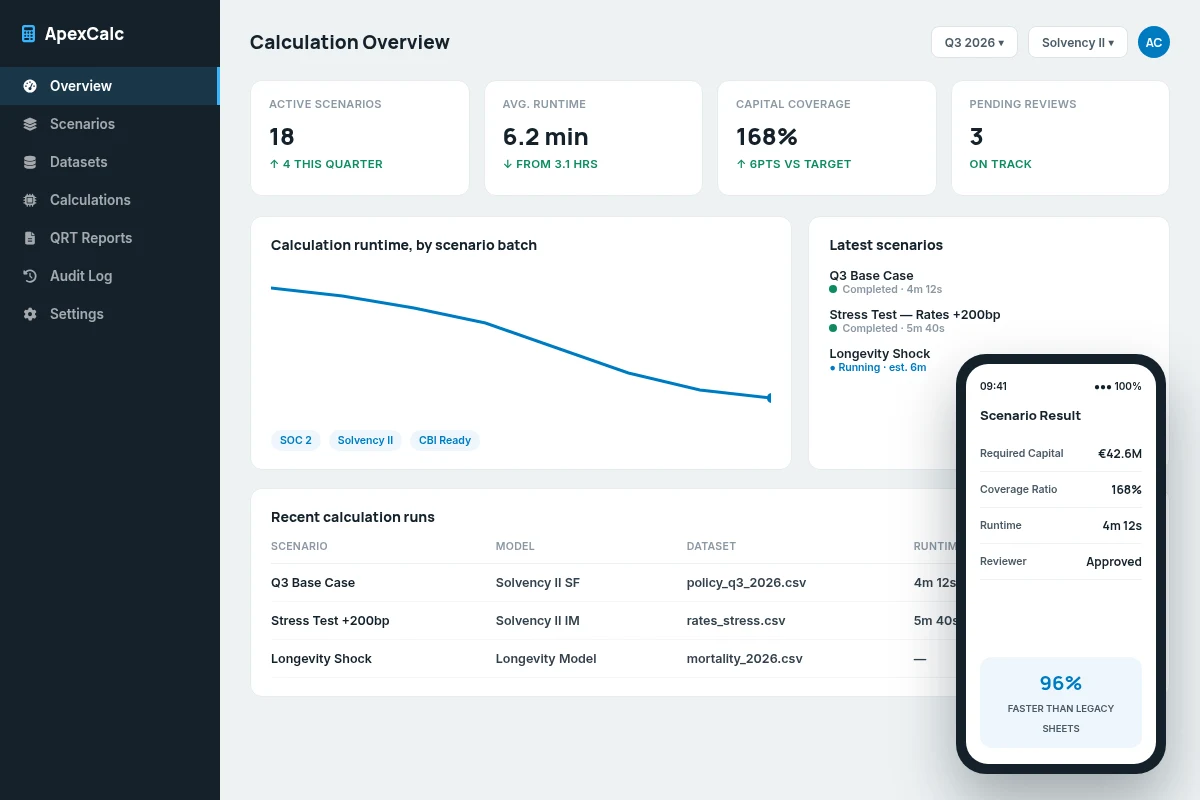Click rates_stress.csv dataset
The width and height of the screenshot is (1200, 800).
[x=736, y=621]
